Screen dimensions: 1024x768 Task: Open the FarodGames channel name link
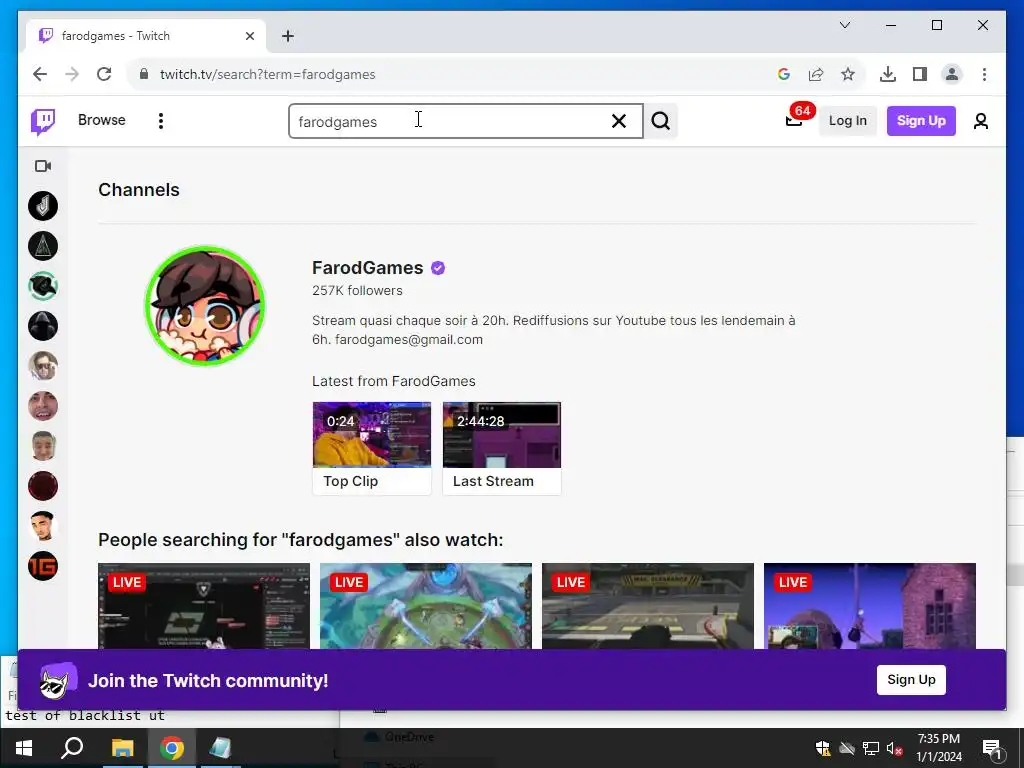368,268
